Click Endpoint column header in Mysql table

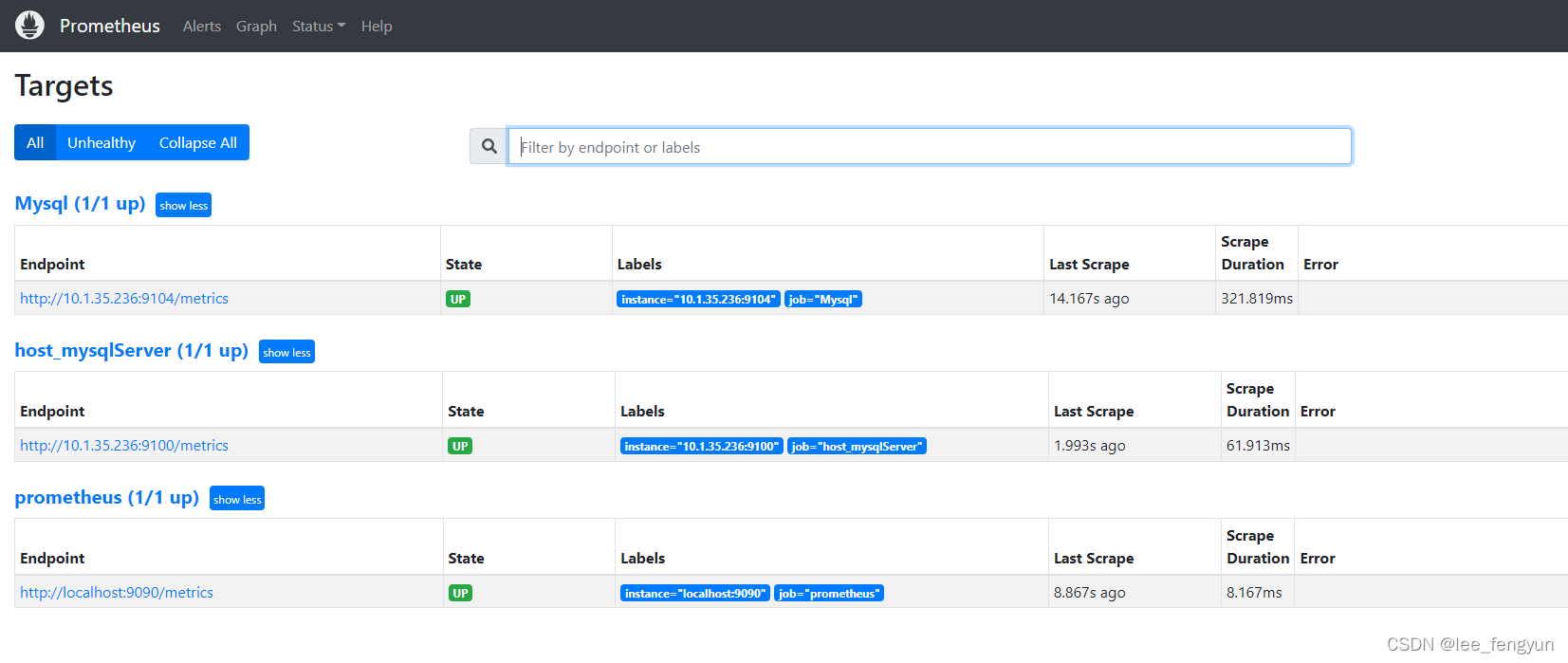pyautogui.click(x=52, y=264)
